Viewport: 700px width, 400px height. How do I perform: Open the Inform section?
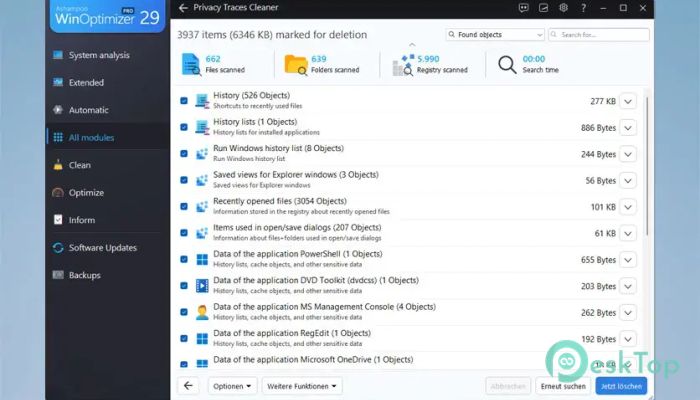point(107,220)
